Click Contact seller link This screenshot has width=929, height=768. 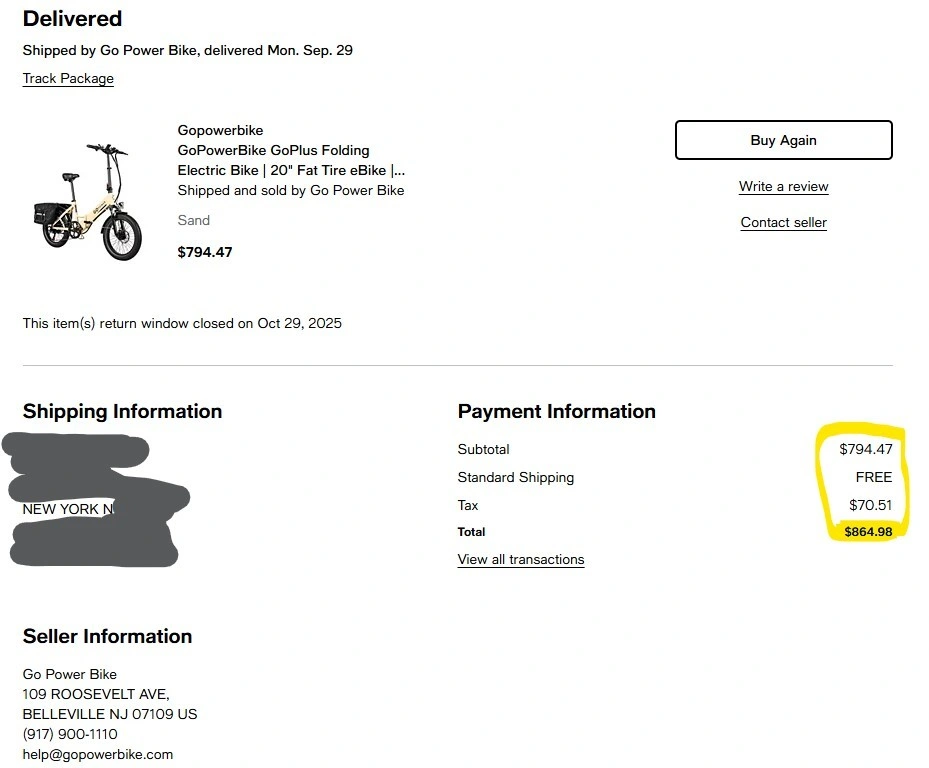point(783,222)
